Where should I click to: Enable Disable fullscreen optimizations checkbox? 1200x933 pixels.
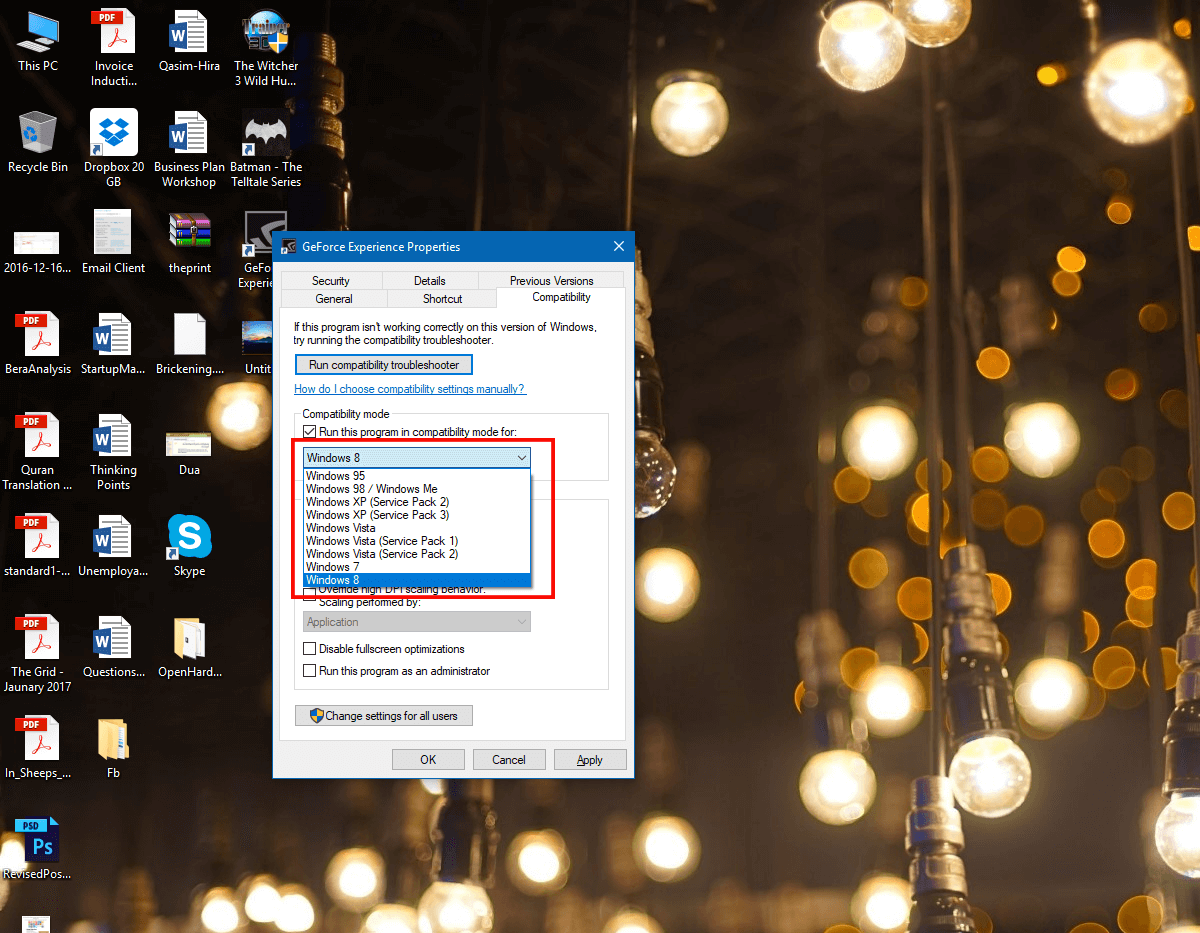(x=310, y=649)
